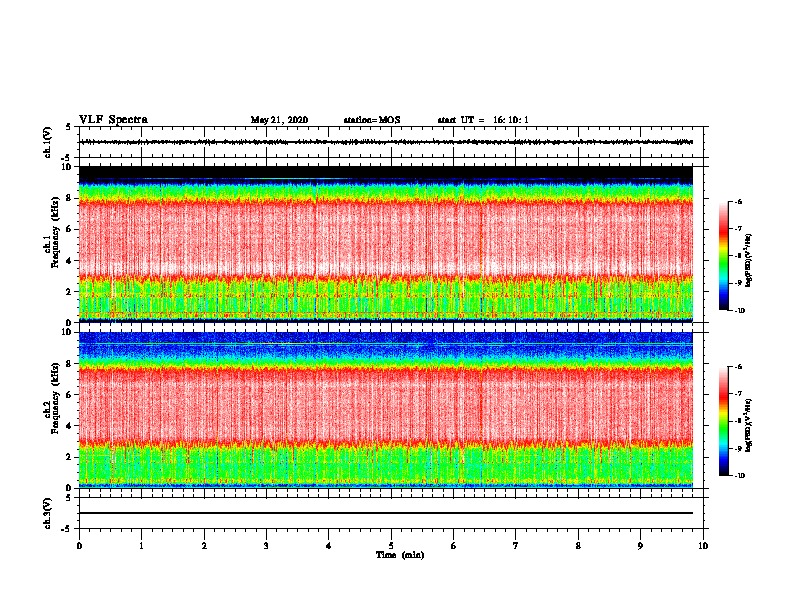The image size is (792, 612).
Task: Click time axis tick label '3'
Action: click(266, 546)
